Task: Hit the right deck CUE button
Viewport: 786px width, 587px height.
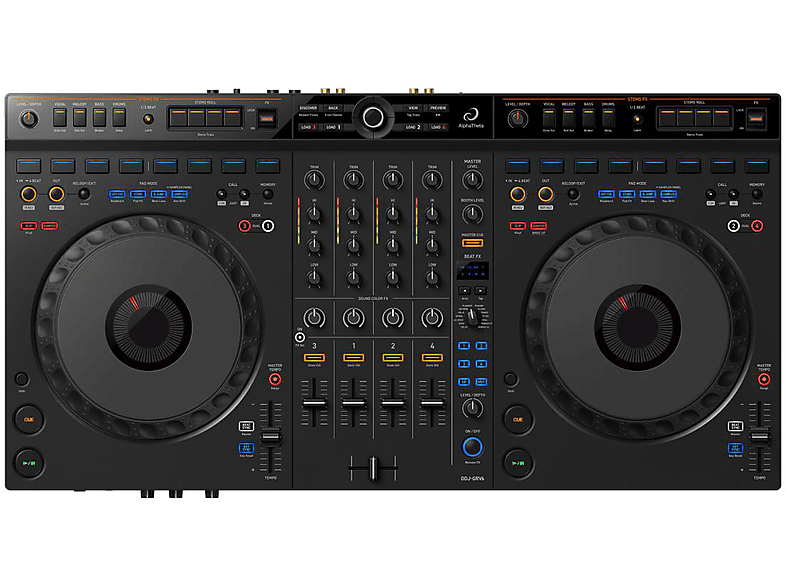Action: 518,420
